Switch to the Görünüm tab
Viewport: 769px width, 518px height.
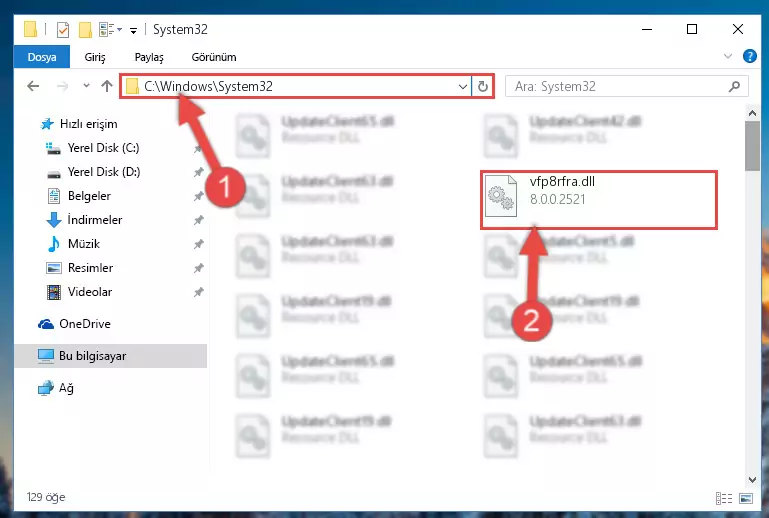point(214,57)
